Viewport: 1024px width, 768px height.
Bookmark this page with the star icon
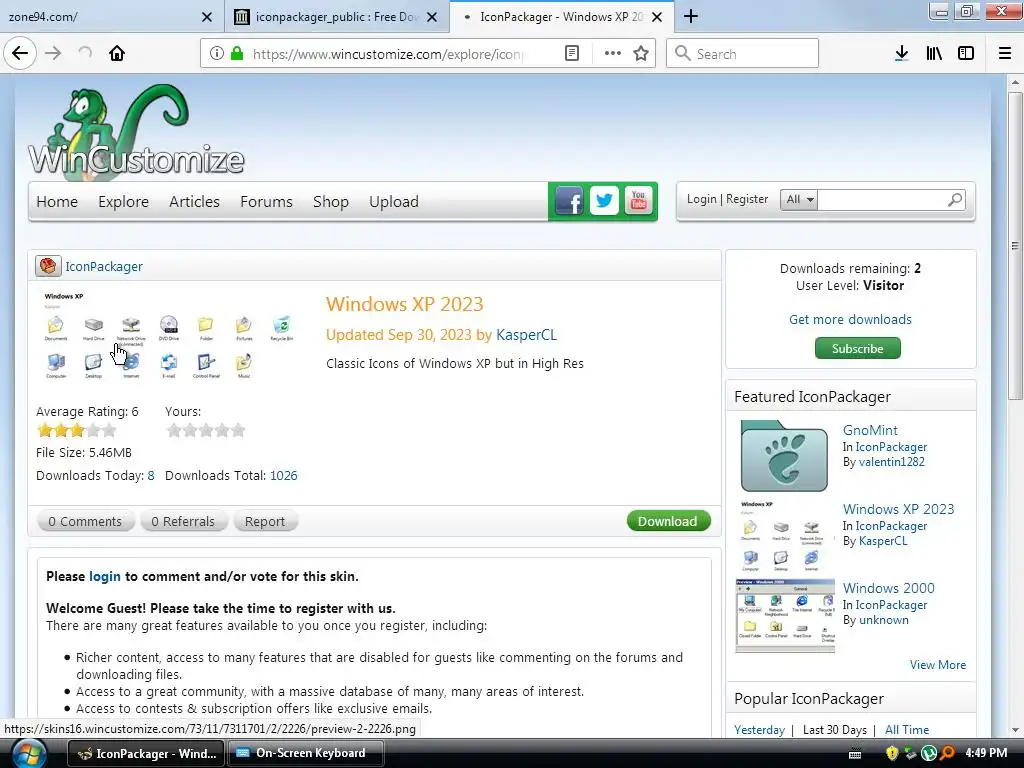point(641,54)
